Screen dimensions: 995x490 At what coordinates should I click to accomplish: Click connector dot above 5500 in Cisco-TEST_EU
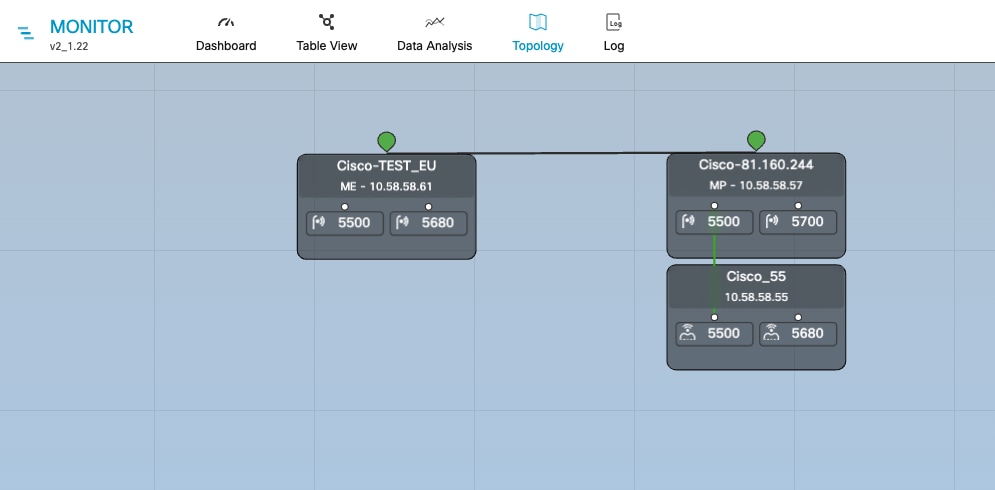tap(345, 207)
